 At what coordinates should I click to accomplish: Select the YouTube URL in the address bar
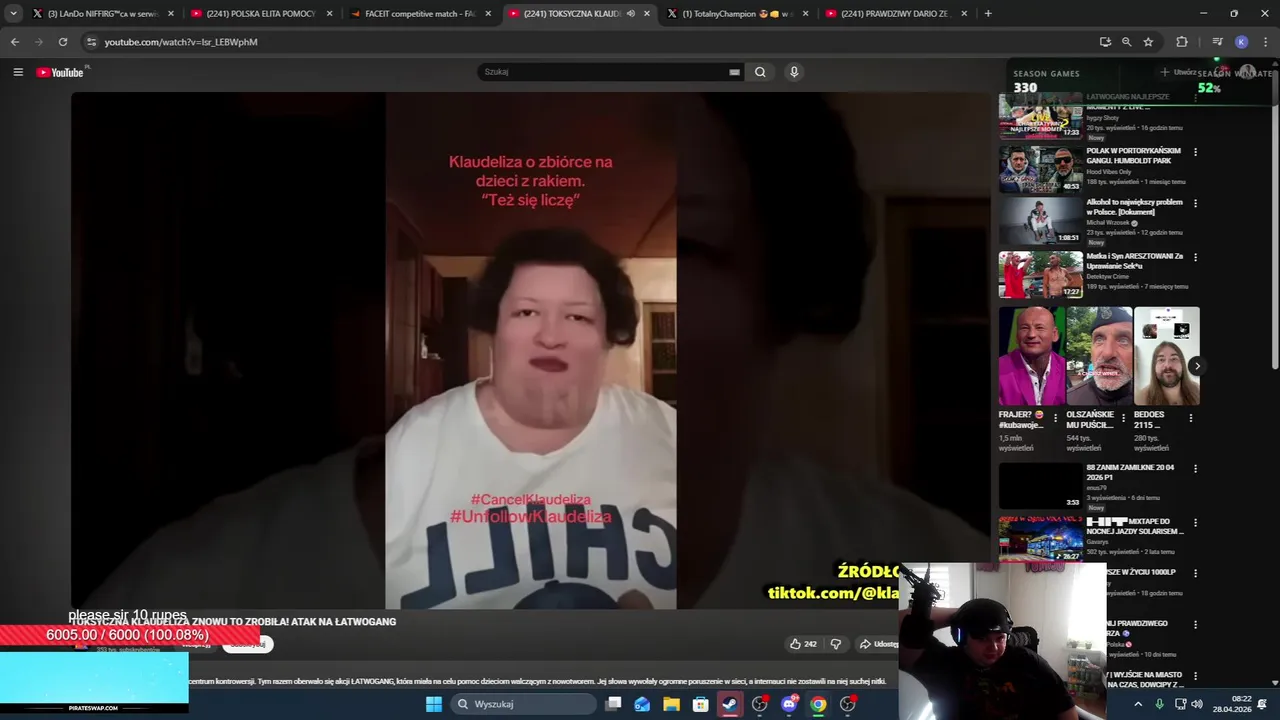(x=181, y=42)
